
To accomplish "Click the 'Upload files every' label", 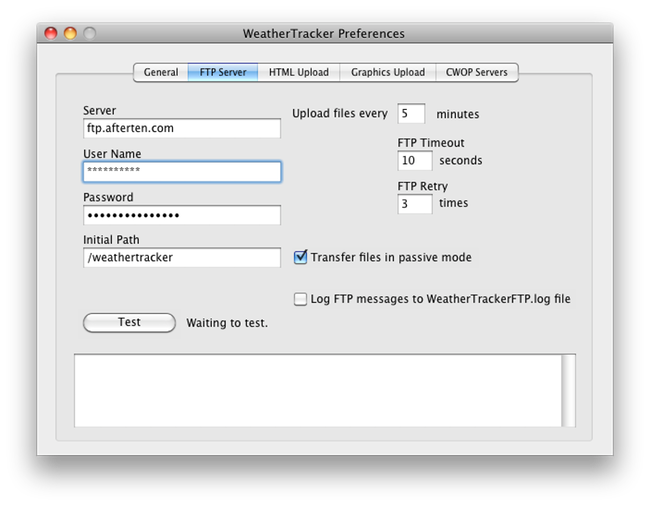I will (x=340, y=114).
